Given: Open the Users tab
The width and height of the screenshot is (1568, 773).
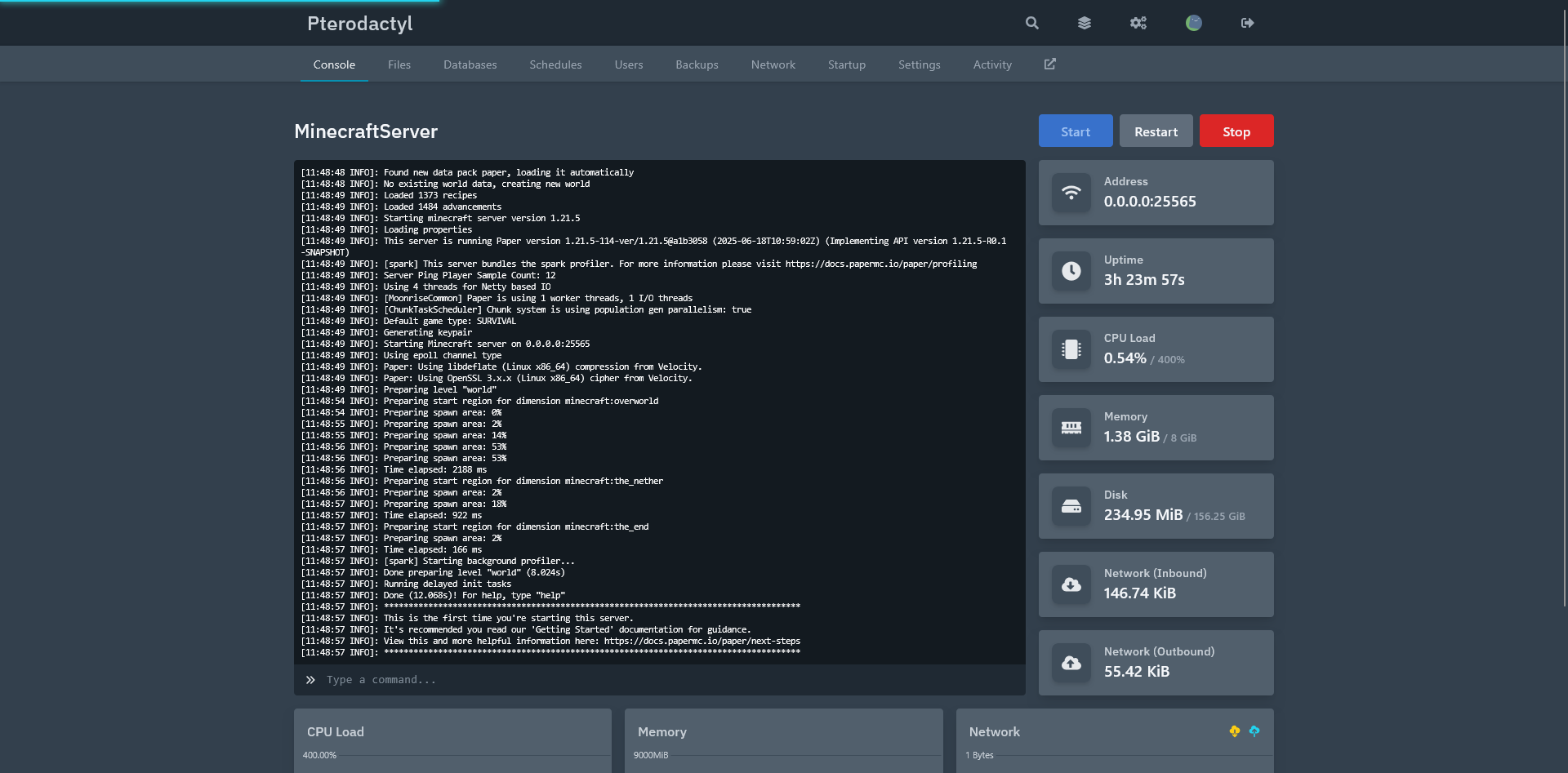Looking at the screenshot, I should (x=629, y=64).
